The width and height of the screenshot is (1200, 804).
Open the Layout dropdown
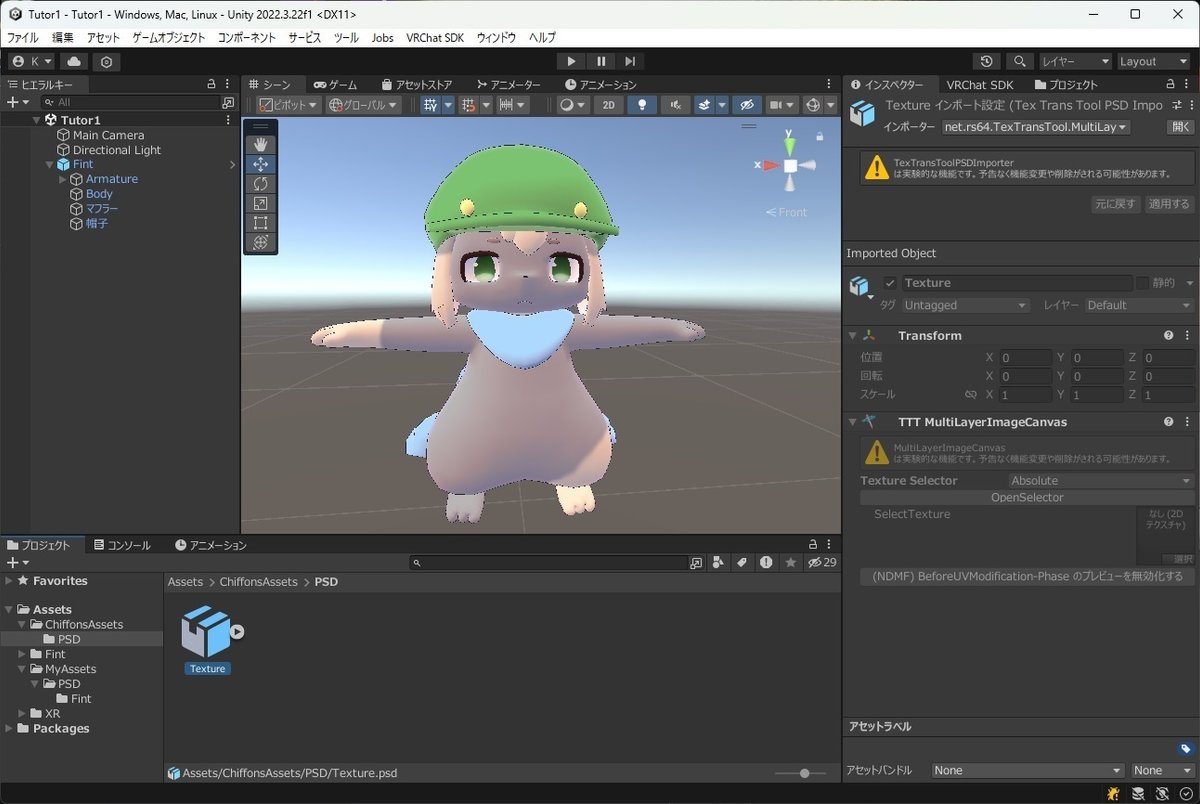coord(1154,61)
